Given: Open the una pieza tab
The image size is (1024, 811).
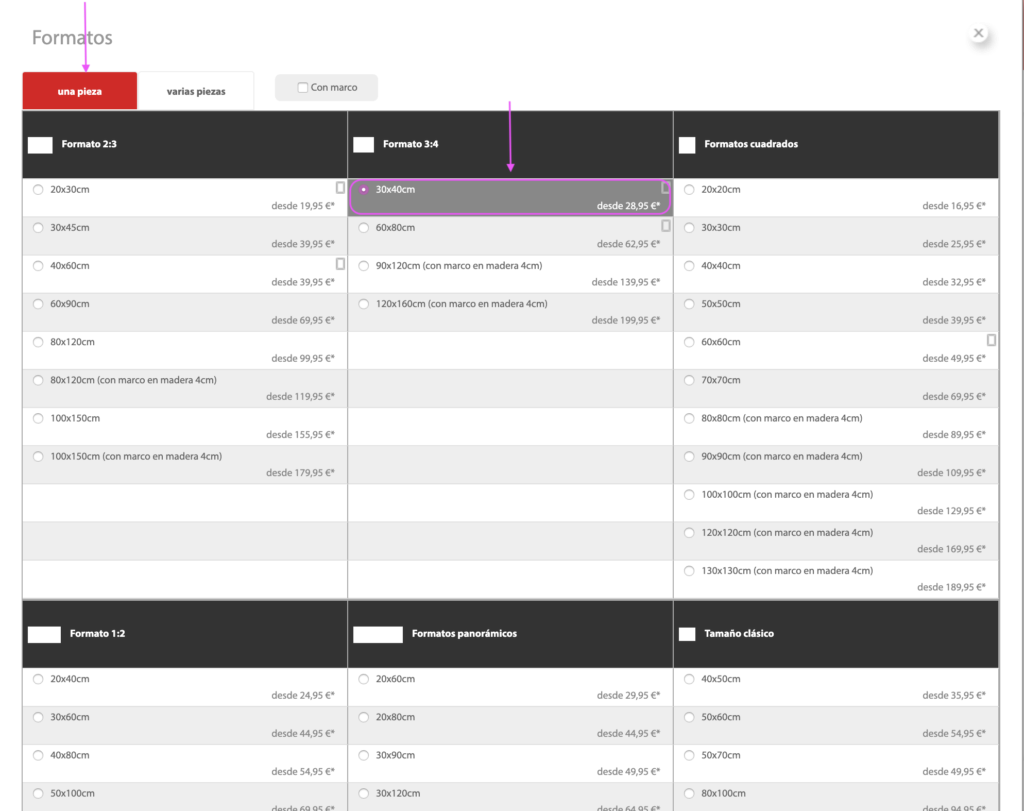Looking at the screenshot, I should [x=80, y=91].
